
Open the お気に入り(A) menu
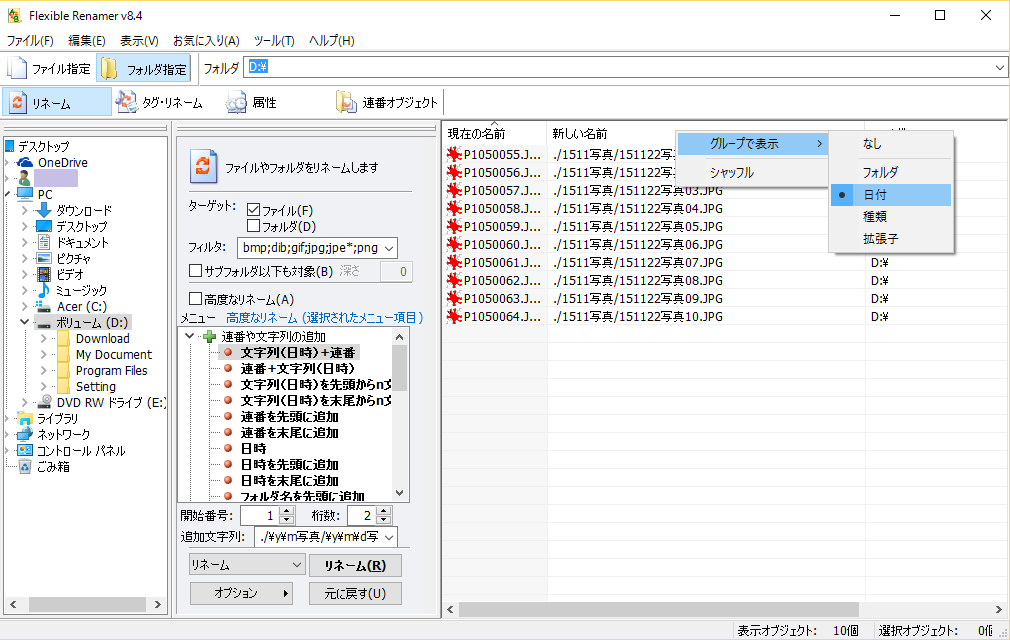206,41
